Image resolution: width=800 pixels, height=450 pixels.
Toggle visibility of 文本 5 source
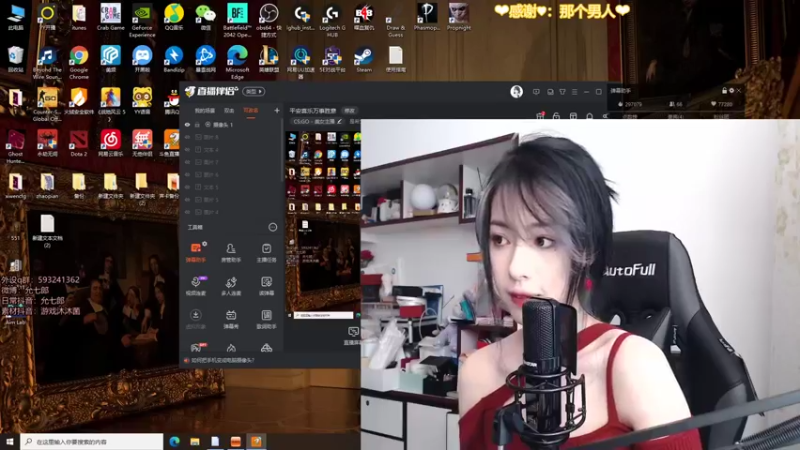(187, 187)
